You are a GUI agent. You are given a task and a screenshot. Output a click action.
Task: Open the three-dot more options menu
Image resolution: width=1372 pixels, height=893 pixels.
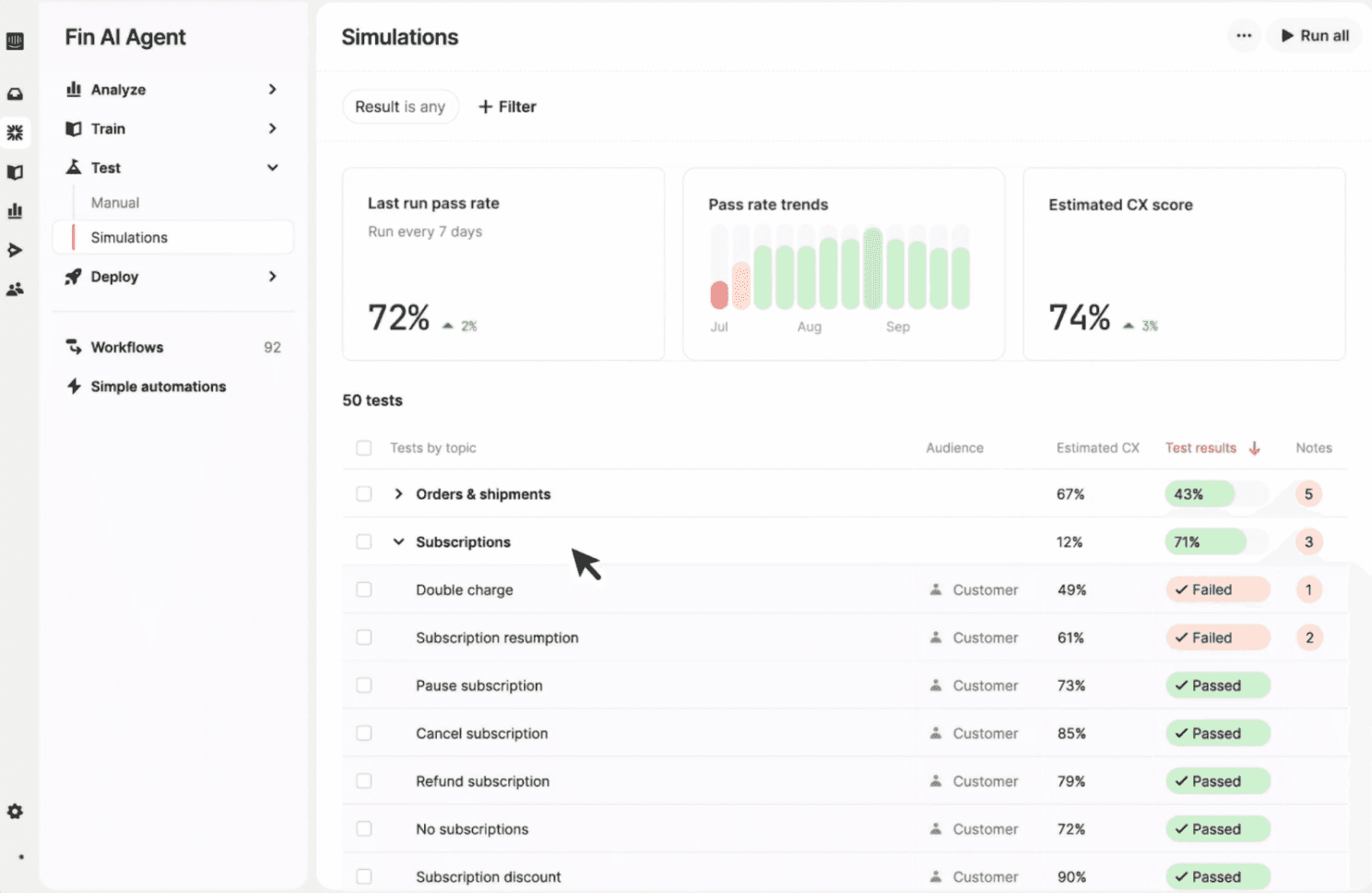tap(1244, 36)
